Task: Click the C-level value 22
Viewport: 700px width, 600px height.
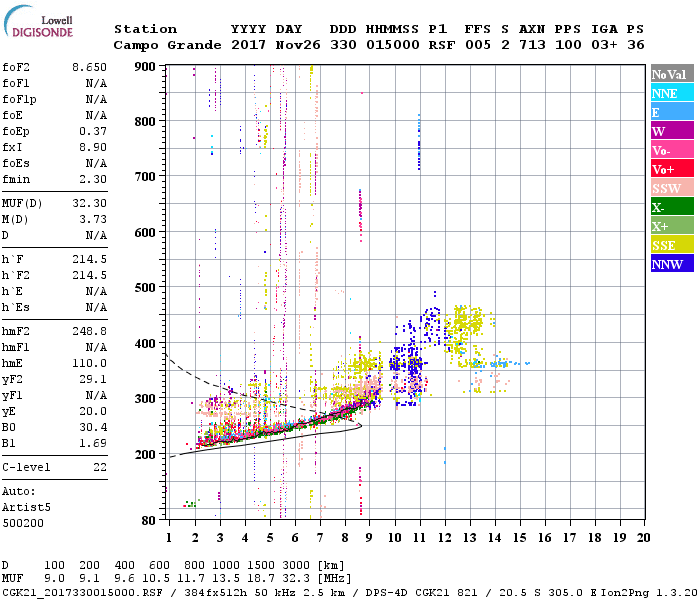Action: 100,467
